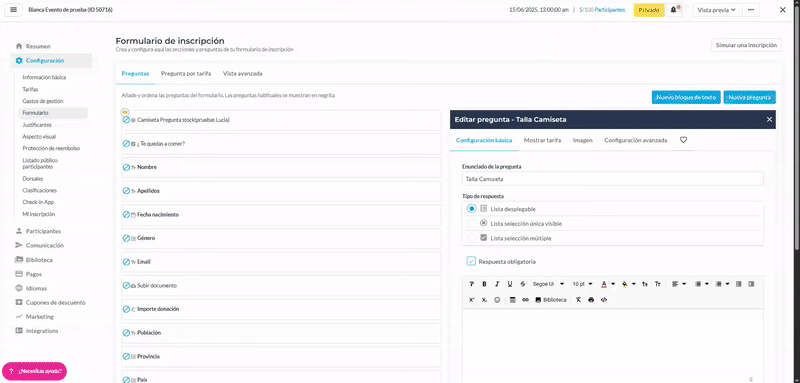The image size is (800, 383).
Task: Open the Segoe UI font family dropdown
Action: [548, 284]
